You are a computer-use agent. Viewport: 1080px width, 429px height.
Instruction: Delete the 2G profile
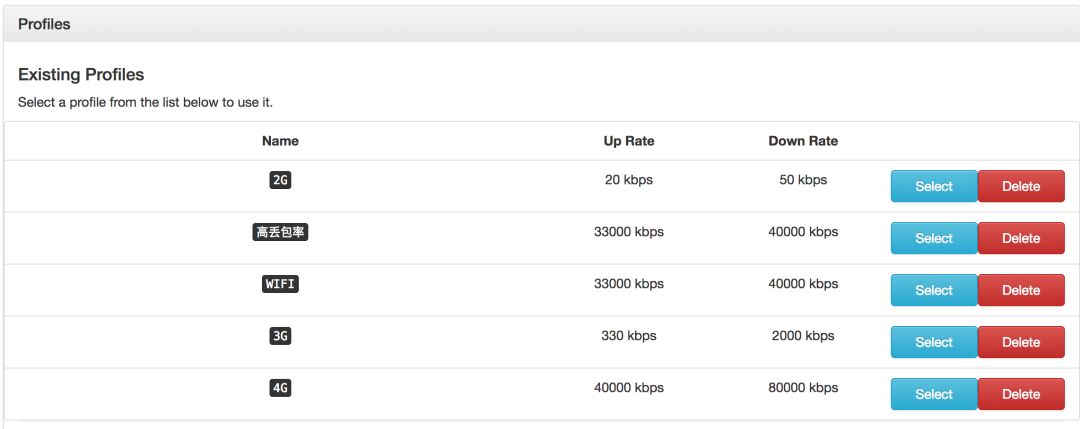(1020, 186)
